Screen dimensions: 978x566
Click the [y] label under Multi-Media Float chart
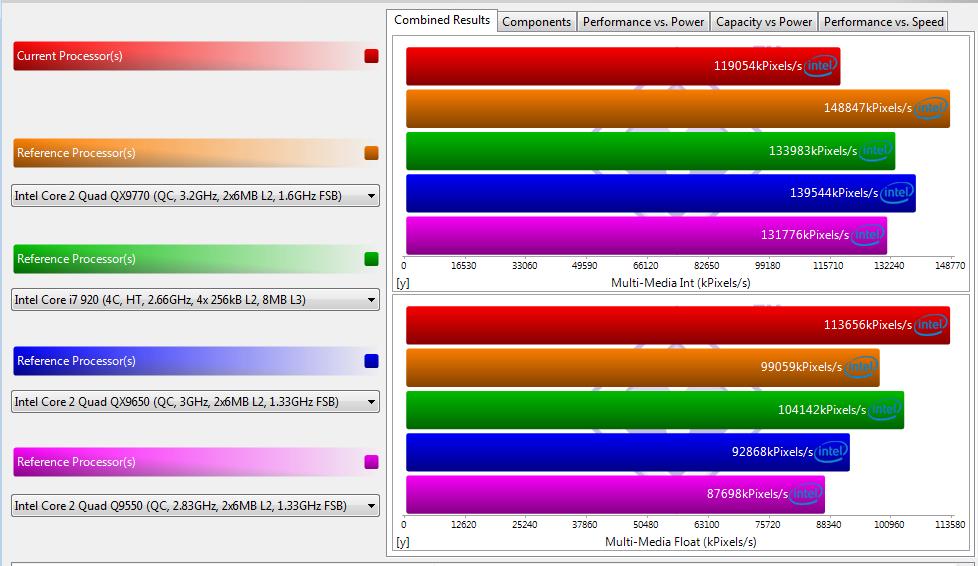coord(403,542)
